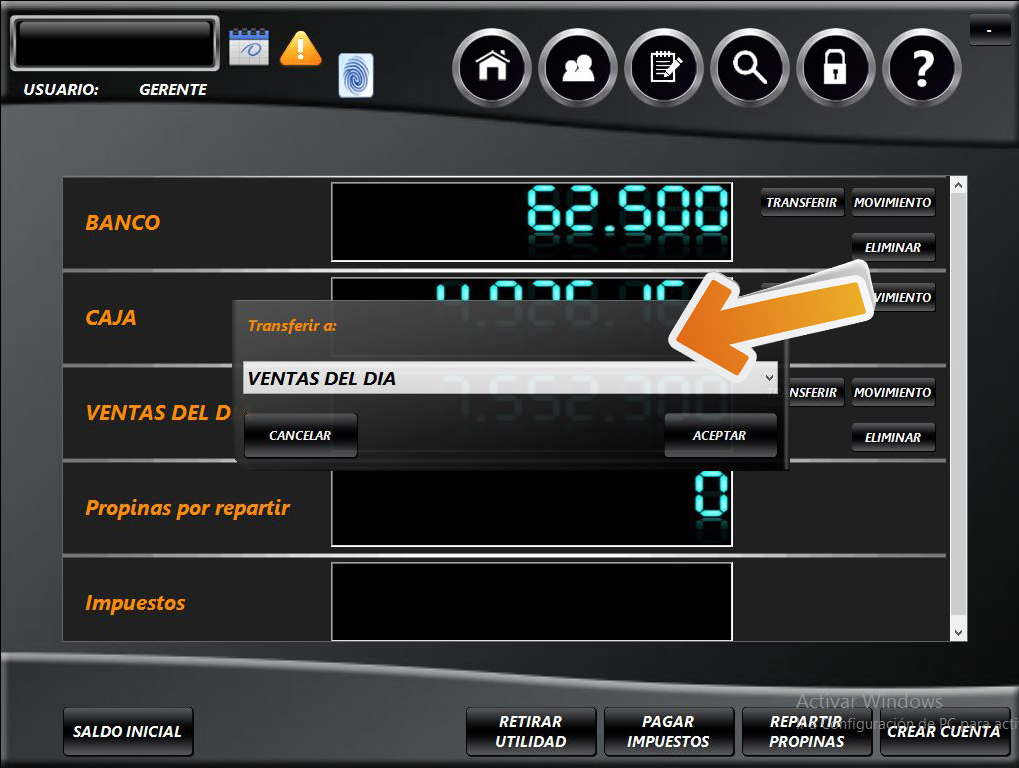Click ELIMINAR for the BANCO account
Screen dimensions: 1019x768
pyautogui.click(x=893, y=246)
